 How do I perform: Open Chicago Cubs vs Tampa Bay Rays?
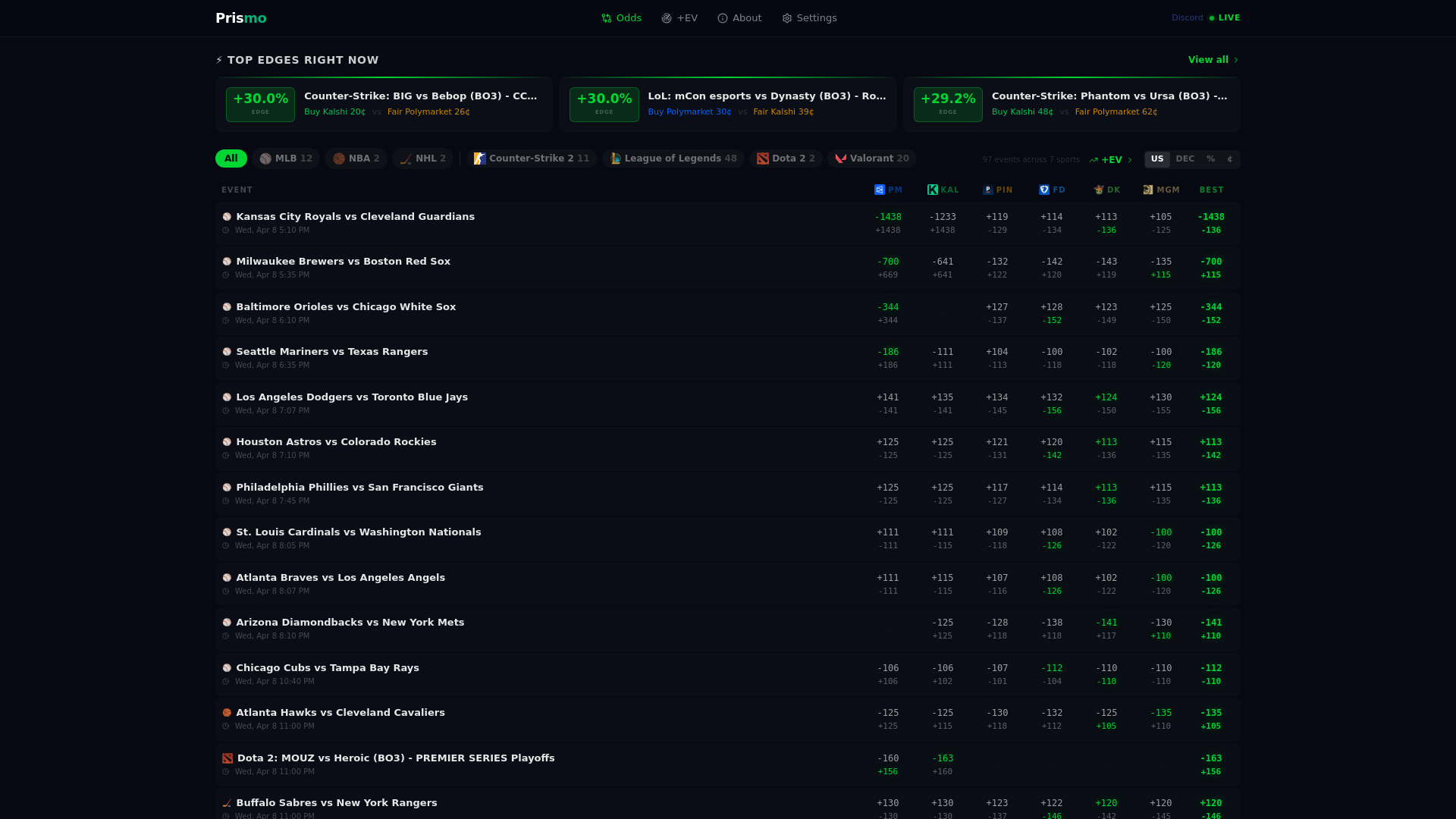pos(728,674)
